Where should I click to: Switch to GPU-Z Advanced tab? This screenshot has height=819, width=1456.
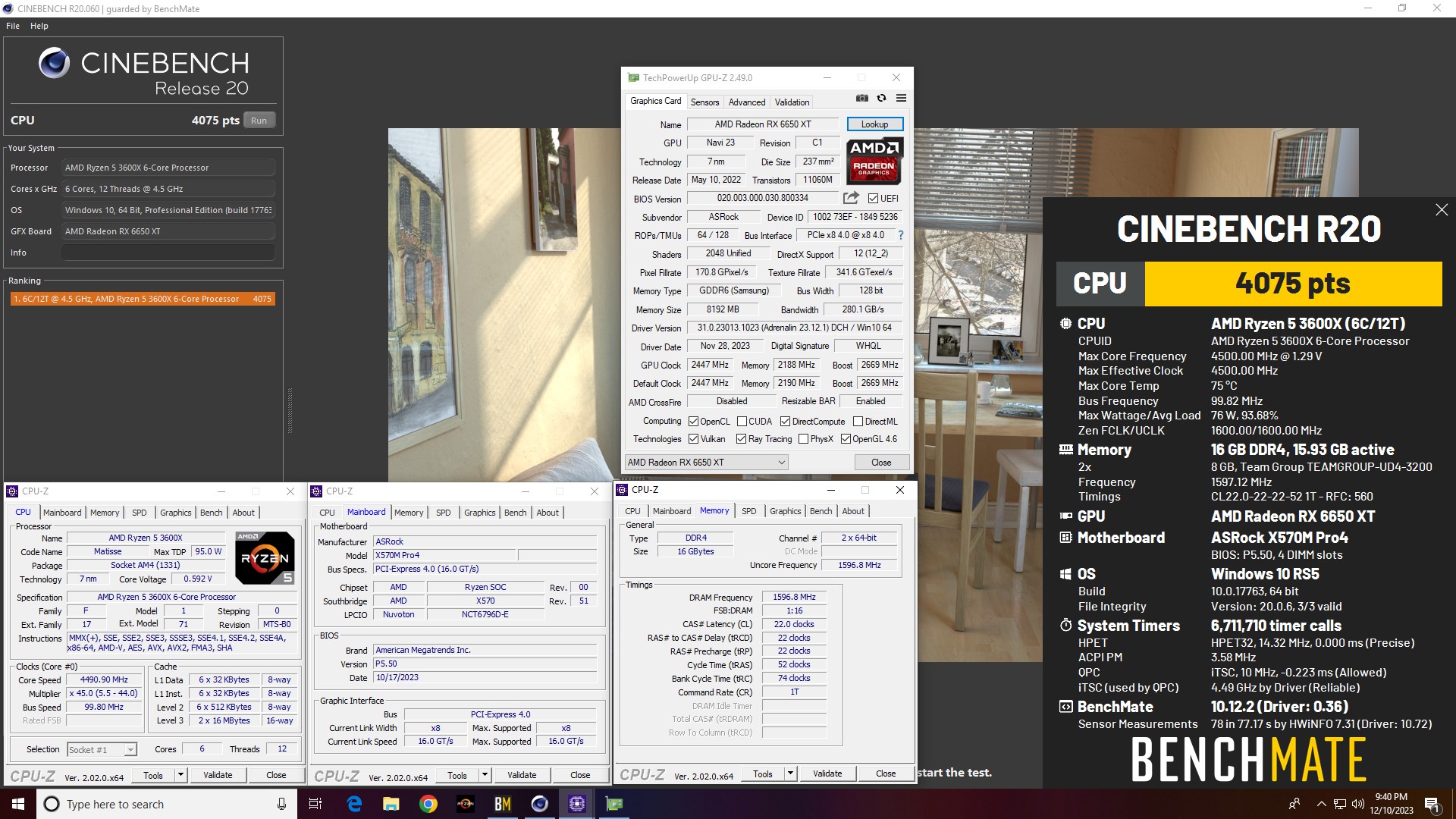747,102
